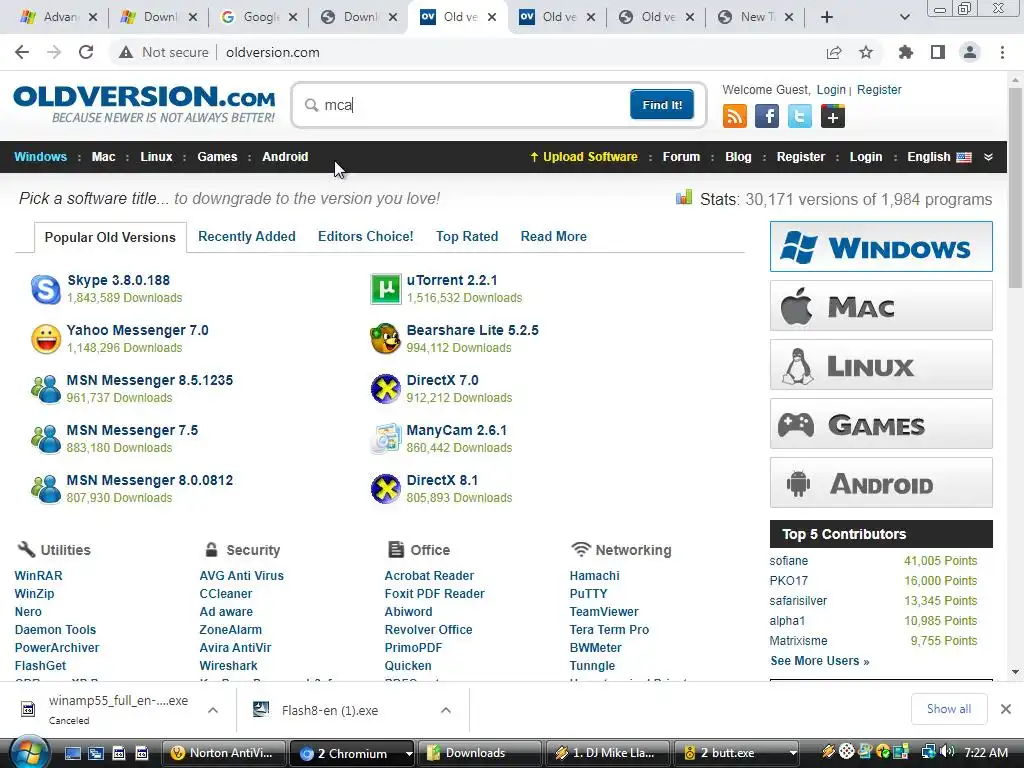Image resolution: width=1024 pixels, height=768 pixels.
Task: Open the TeamViewer networking link
Action: point(604,612)
